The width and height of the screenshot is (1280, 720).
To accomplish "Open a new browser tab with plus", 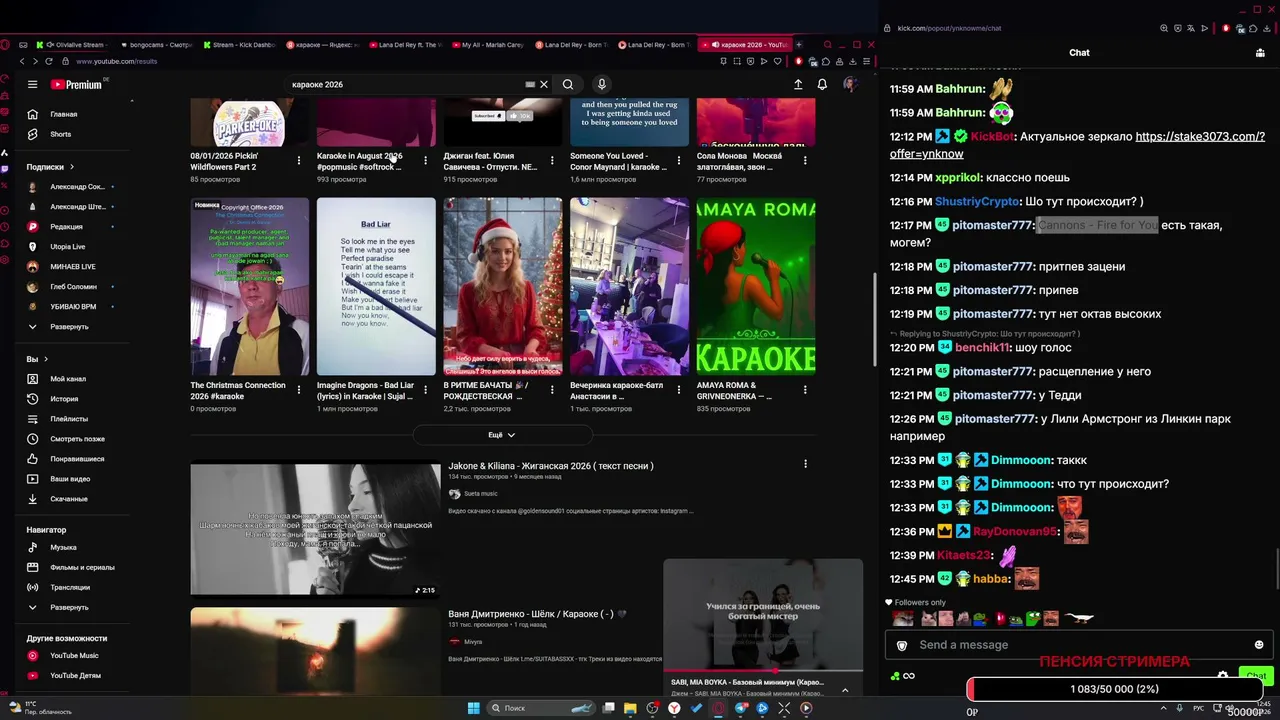I will (798, 45).
